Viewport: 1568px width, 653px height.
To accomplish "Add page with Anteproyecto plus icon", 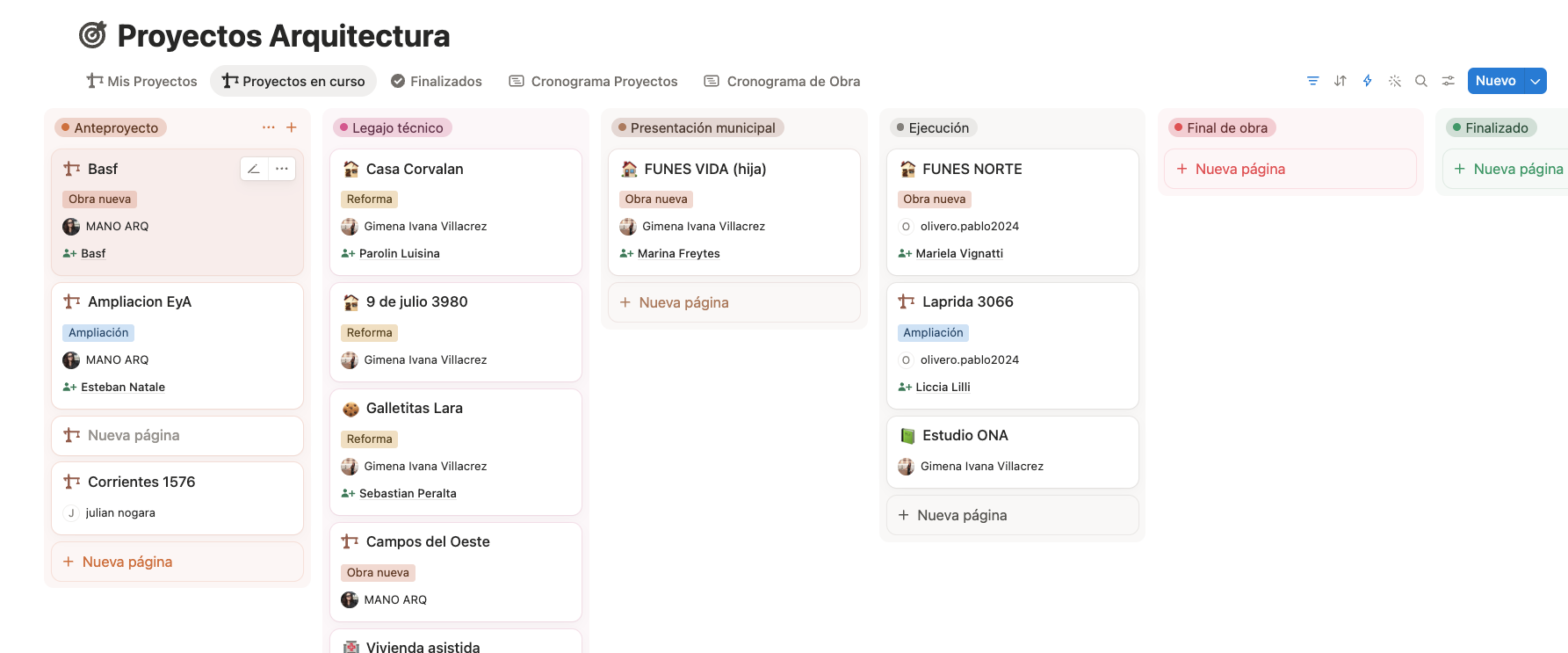I will 292,127.
